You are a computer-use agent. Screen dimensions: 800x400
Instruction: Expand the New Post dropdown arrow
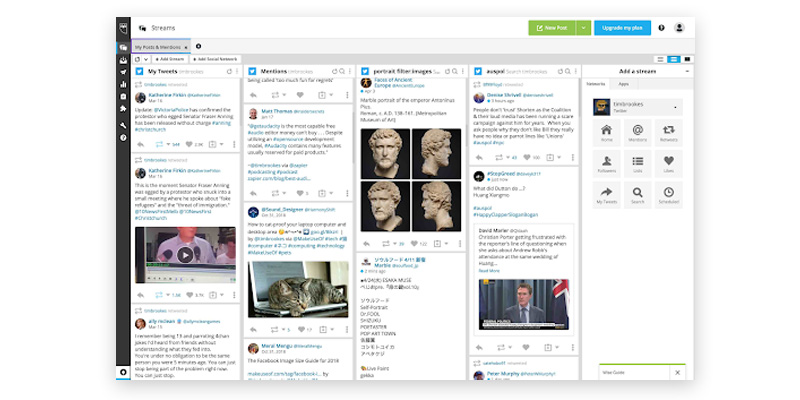click(x=582, y=28)
